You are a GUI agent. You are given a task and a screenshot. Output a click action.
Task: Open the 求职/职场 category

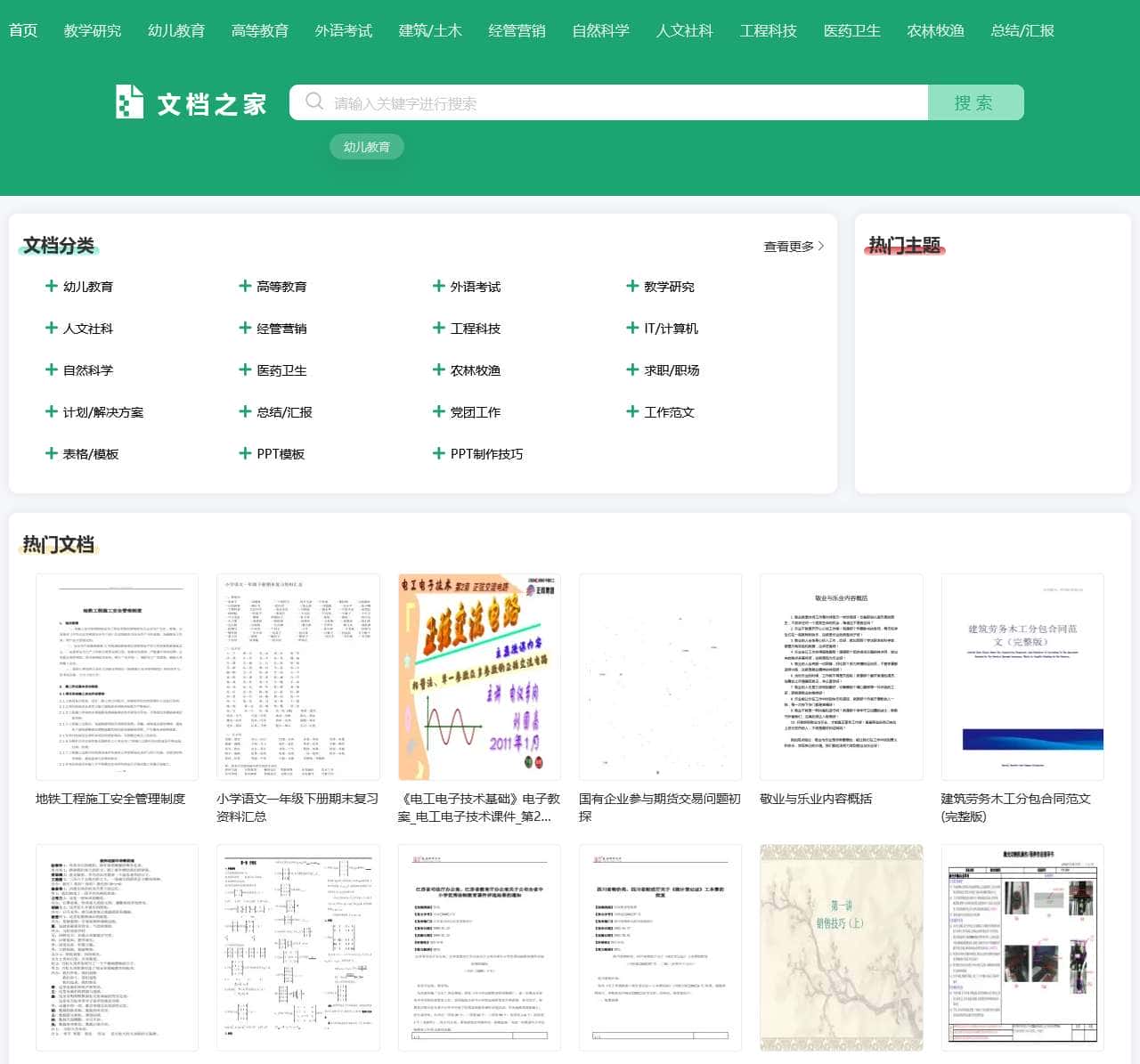point(672,370)
